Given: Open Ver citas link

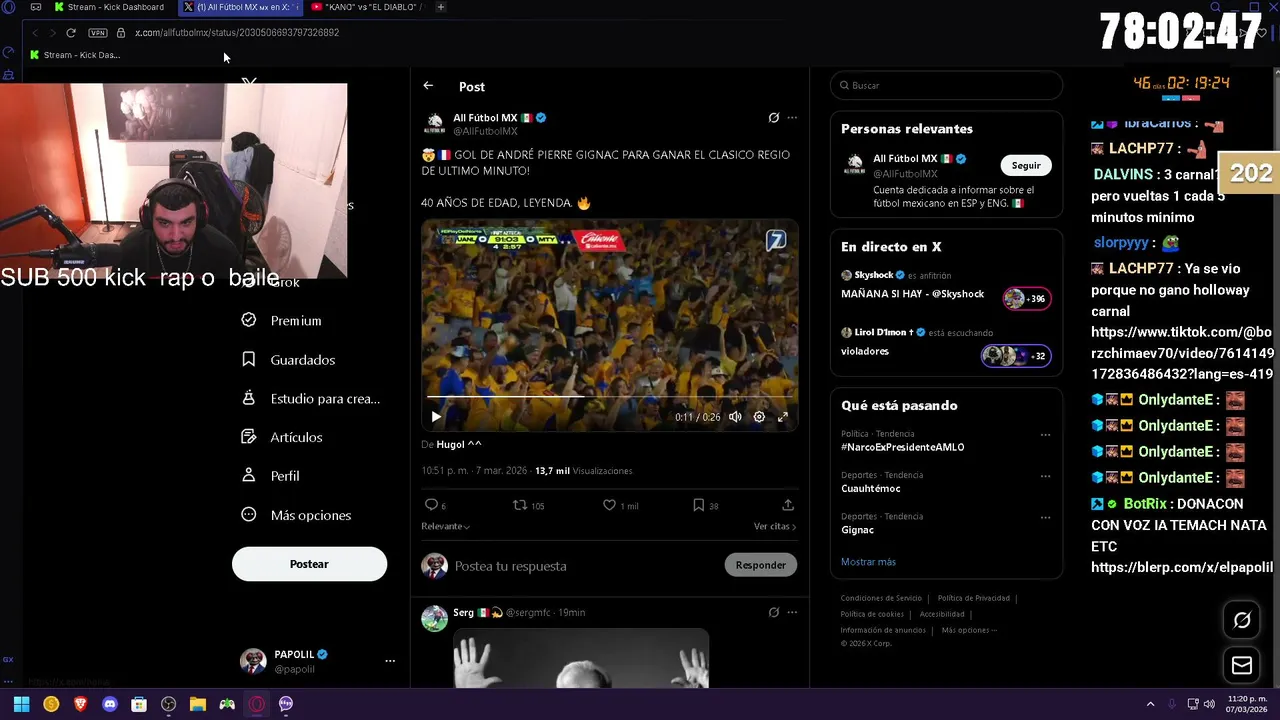Looking at the screenshot, I should pos(775,526).
